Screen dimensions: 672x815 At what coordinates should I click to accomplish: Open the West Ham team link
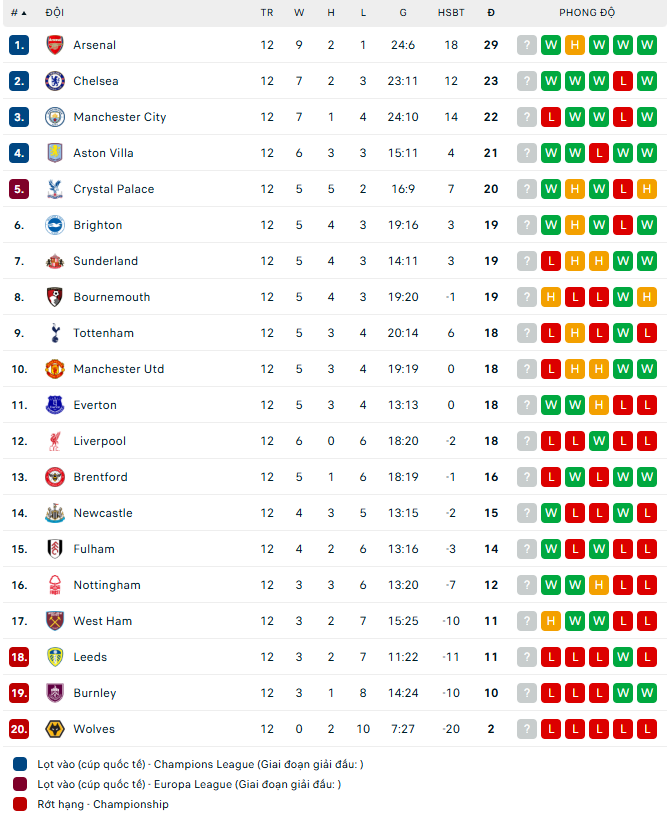(102, 621)
